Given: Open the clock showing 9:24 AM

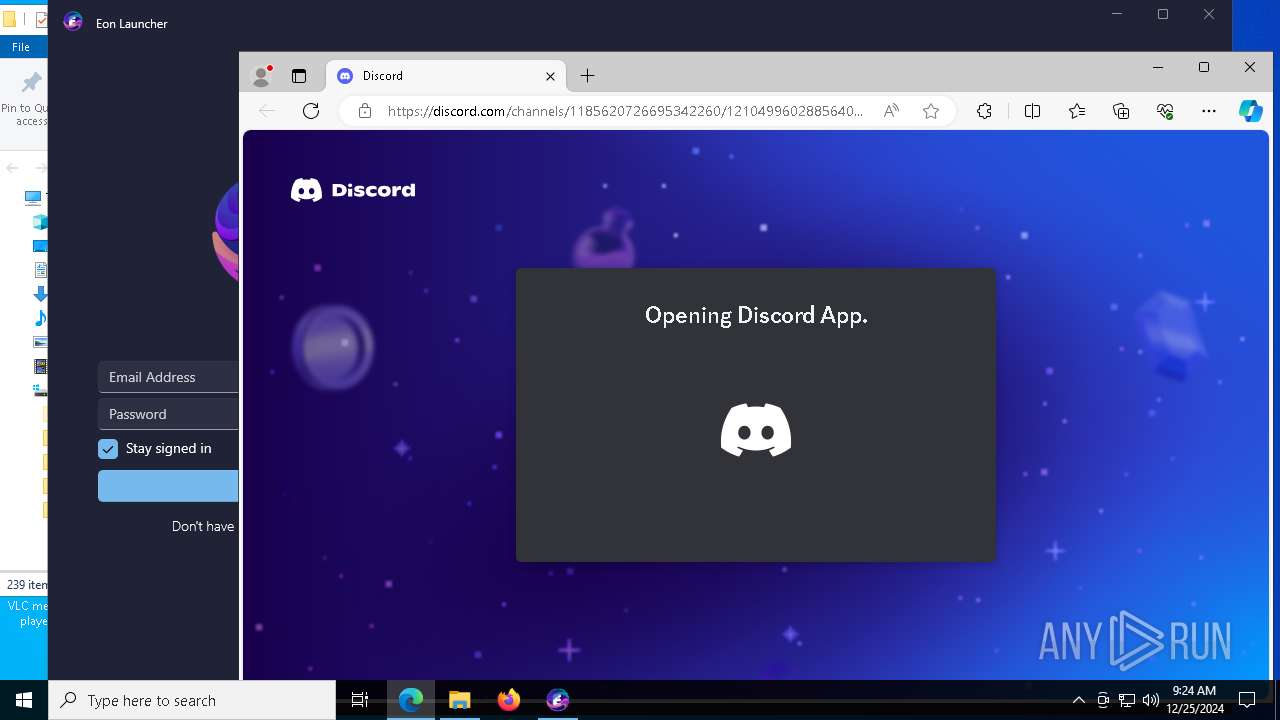Looking at the screenshot, I should (x=1194, y=700).
